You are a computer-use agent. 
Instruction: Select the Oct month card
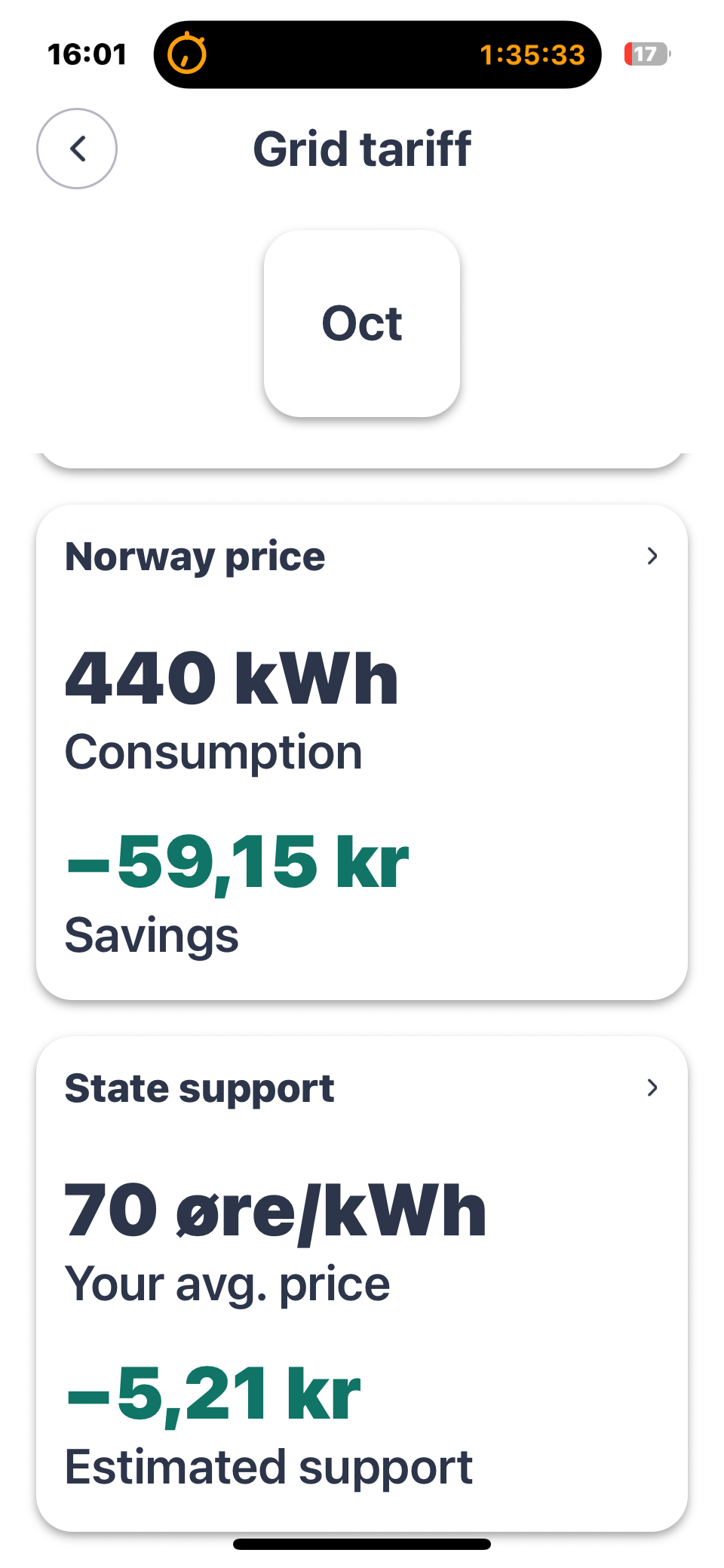362,324
